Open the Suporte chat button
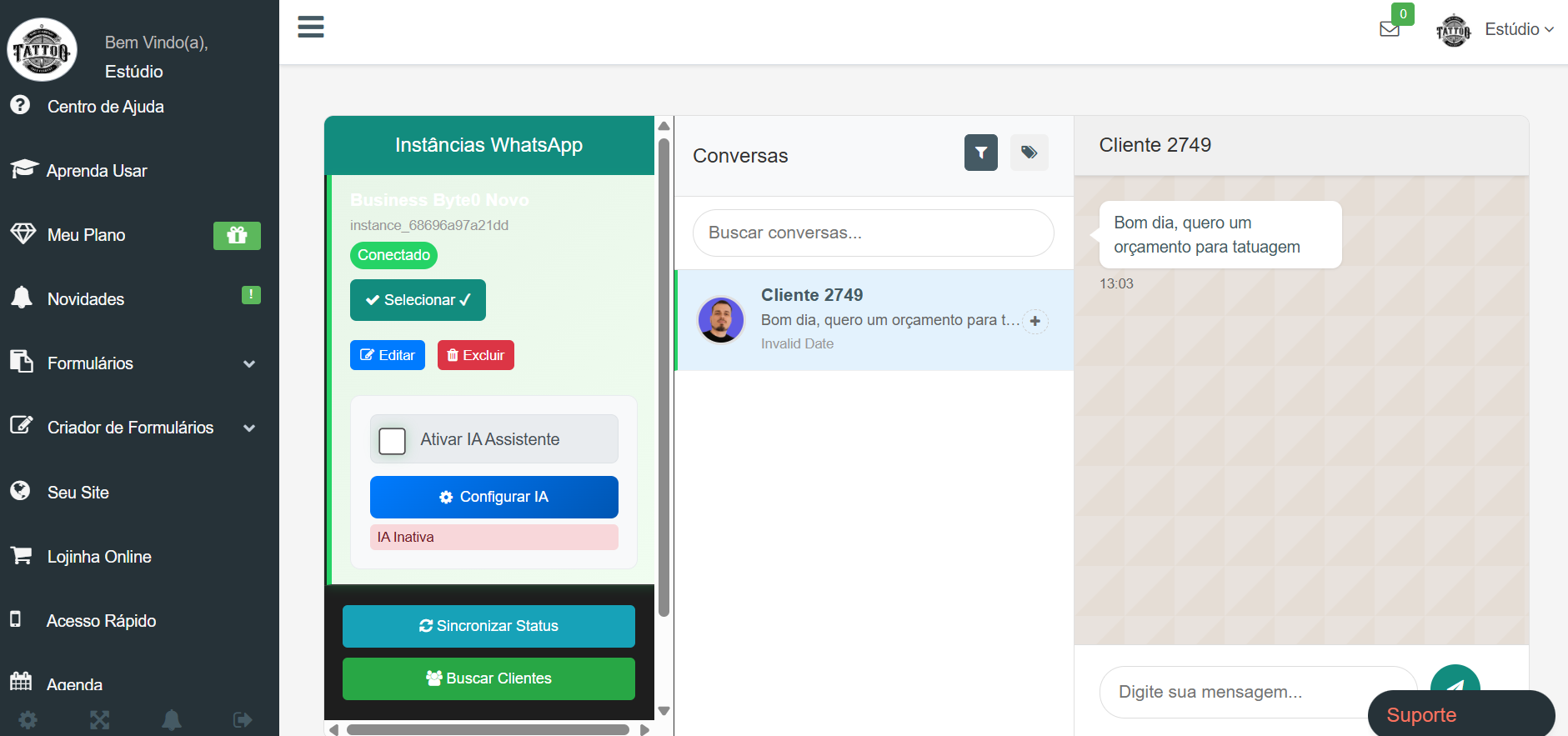This screenshot has height=736, width=1568. 1461,714
